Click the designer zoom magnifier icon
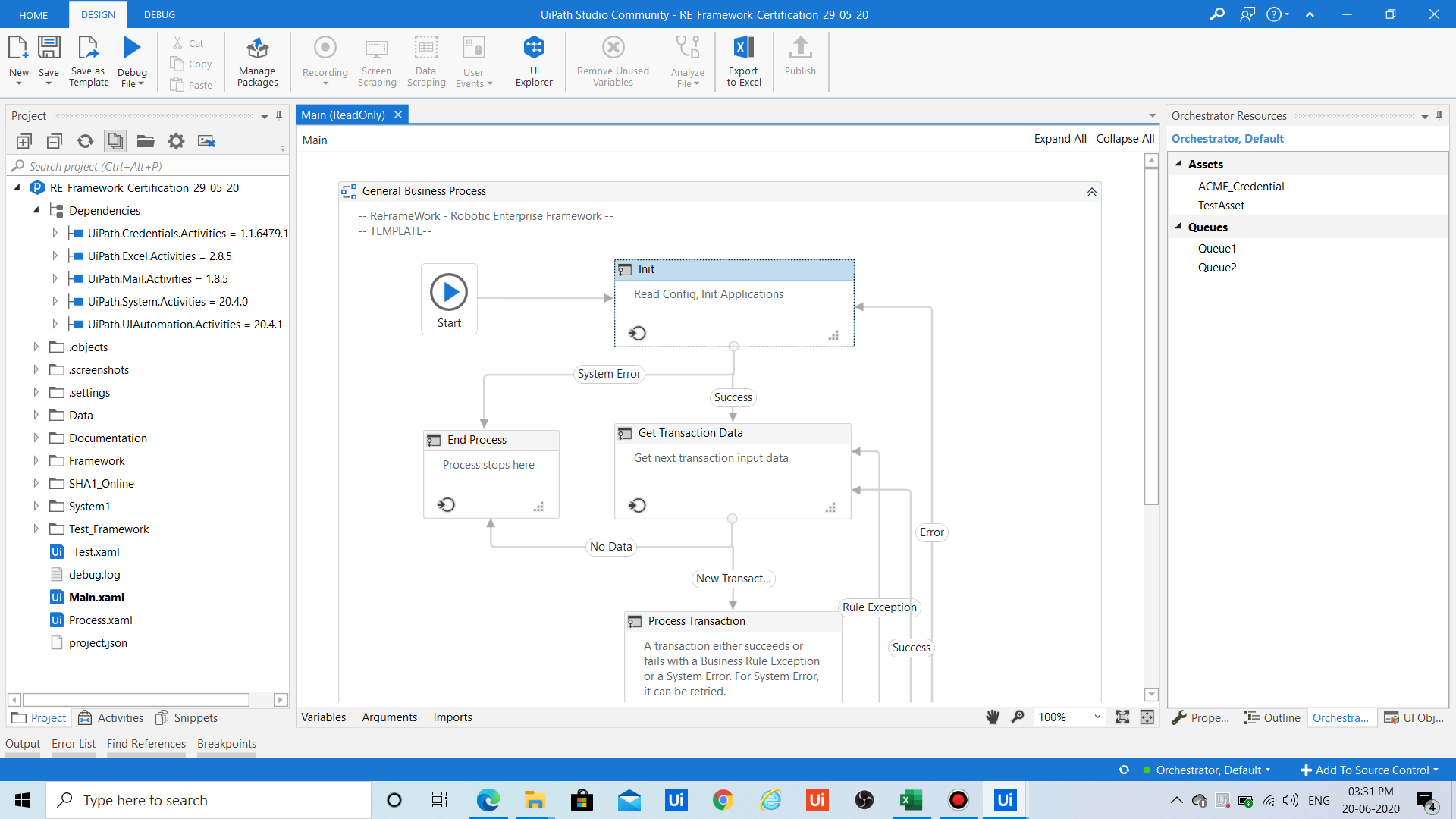This screenshot has width=1456, height=819. click(1018, 717)
